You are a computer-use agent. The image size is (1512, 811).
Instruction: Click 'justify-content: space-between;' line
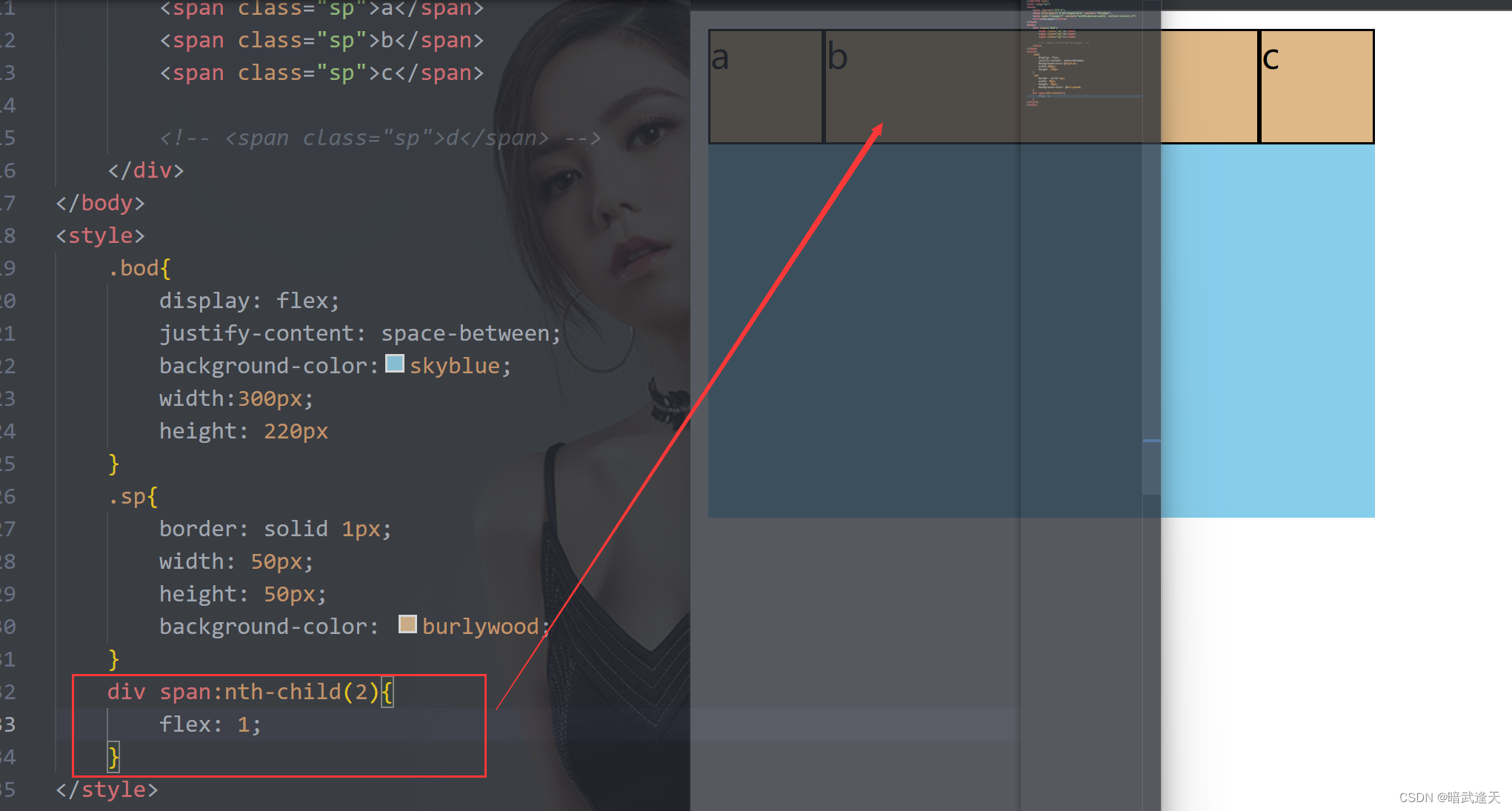[360, 333]
